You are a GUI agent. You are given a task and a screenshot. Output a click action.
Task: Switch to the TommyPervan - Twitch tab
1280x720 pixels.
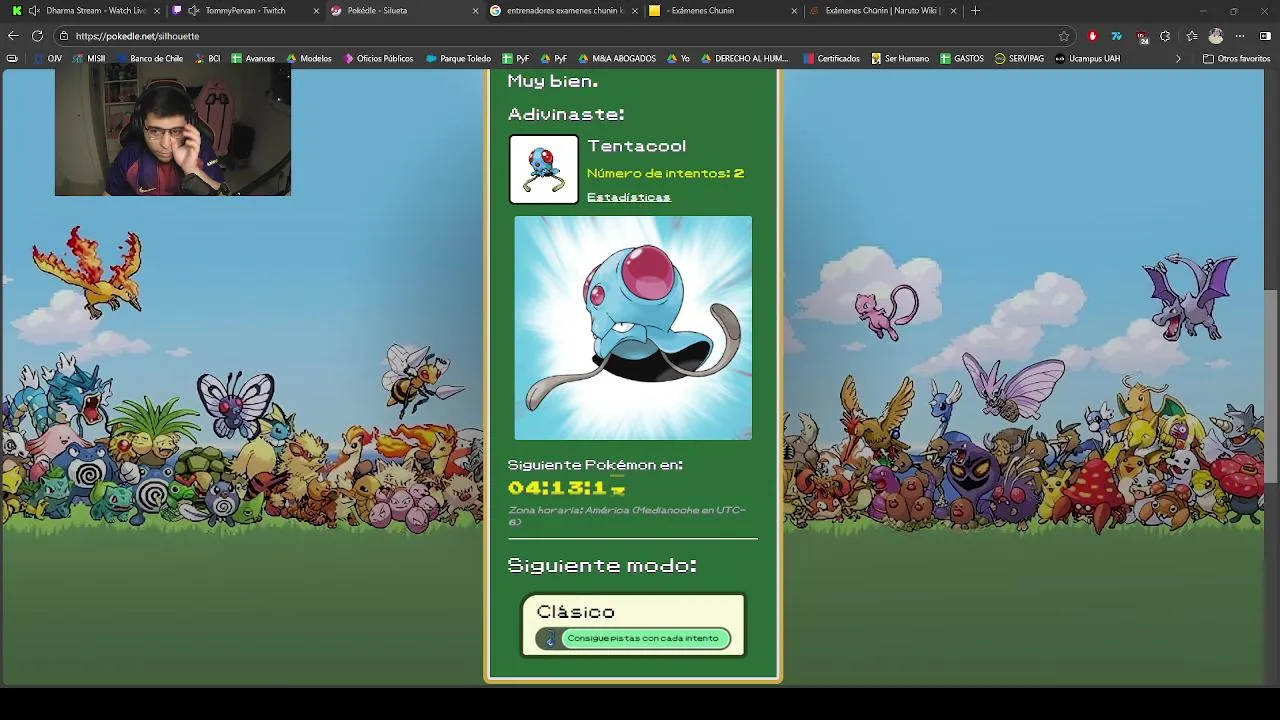[245, 11]
